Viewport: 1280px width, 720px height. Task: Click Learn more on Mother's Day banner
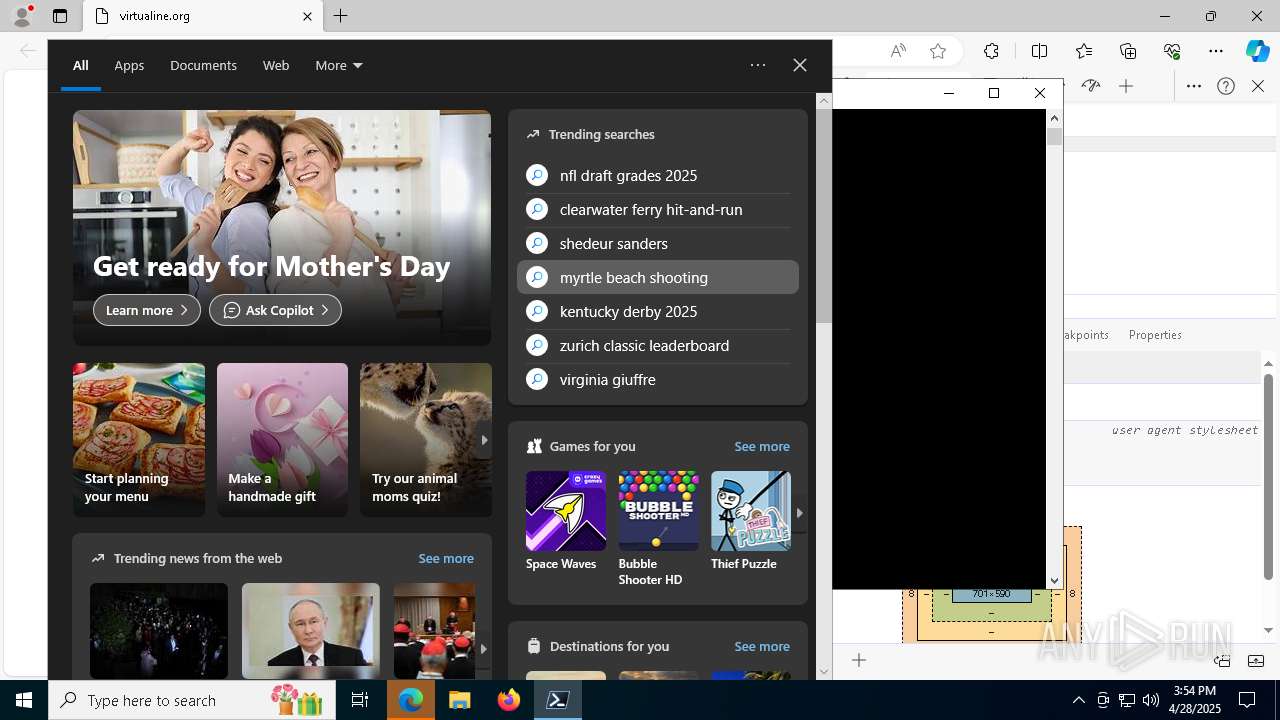click(x=147, y=310)
